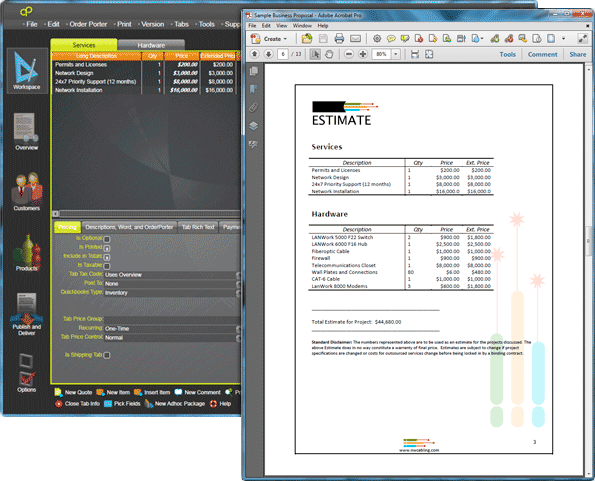
Task: Click the New Adhoc Package button
Action: [175, 404]
